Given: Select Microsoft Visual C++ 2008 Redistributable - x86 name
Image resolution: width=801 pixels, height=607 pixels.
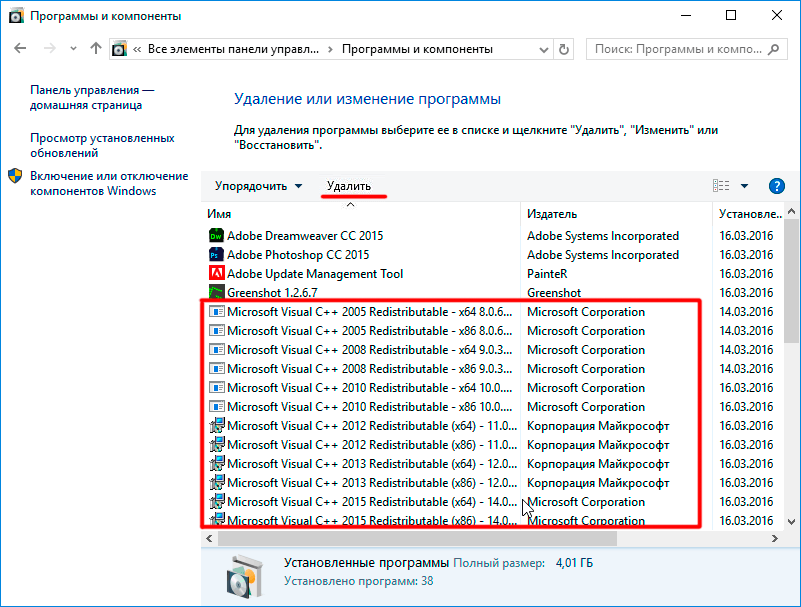Looking at the screenshot, I should [x=369, y=369].
